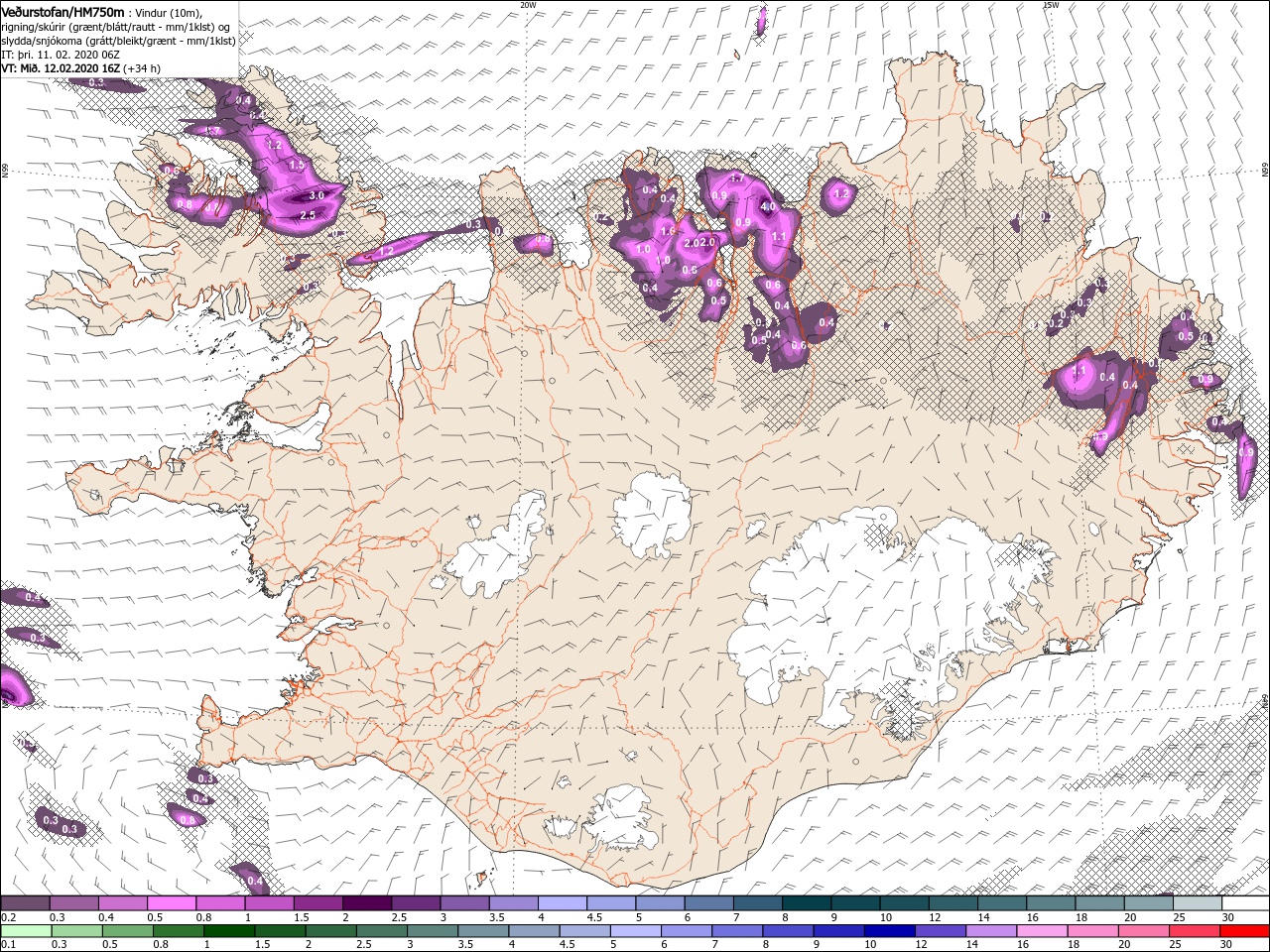Click the 3.0 precipitation value in the Westfjords

[317, 196]
